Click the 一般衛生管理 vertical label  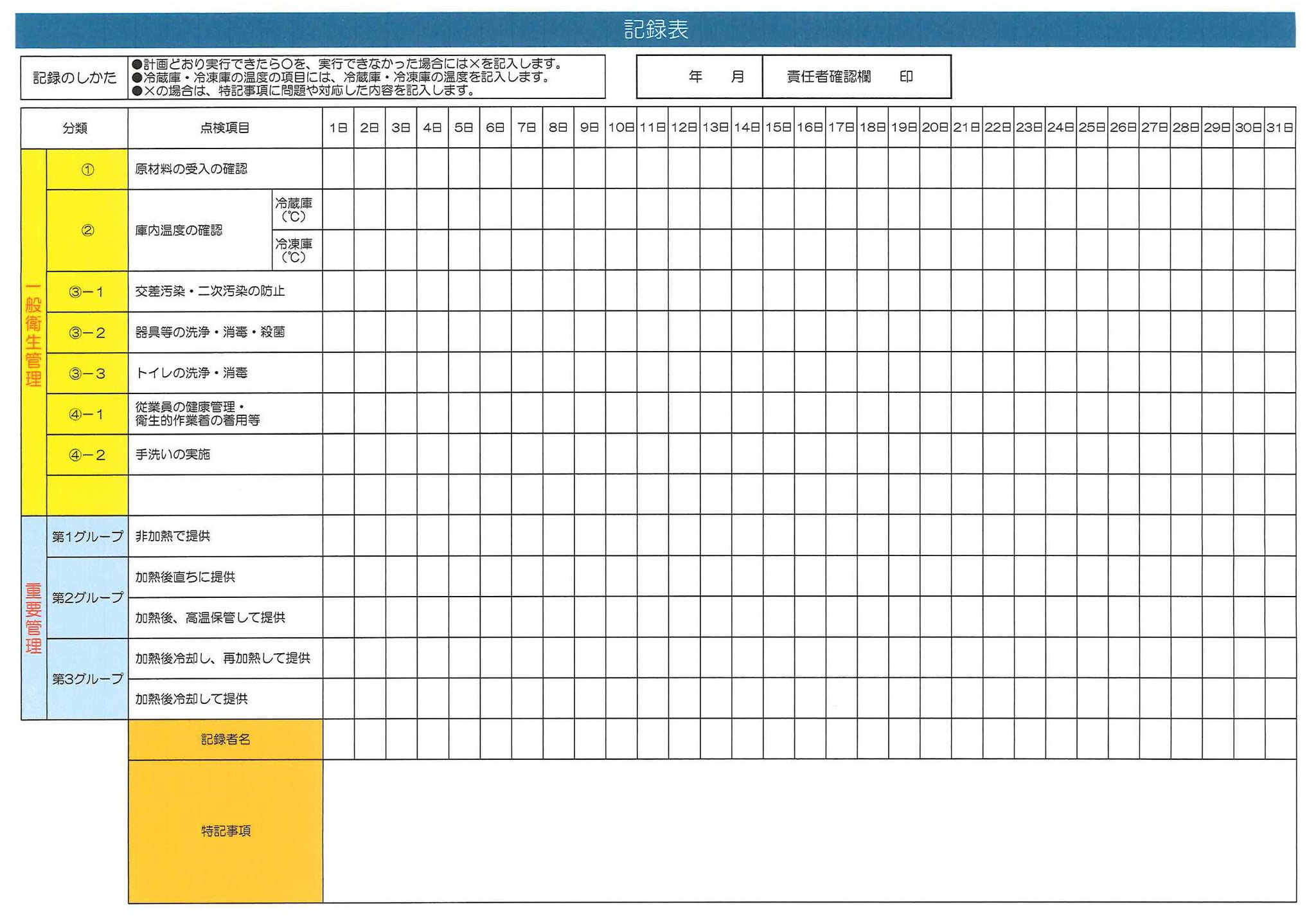coord(33,333)
